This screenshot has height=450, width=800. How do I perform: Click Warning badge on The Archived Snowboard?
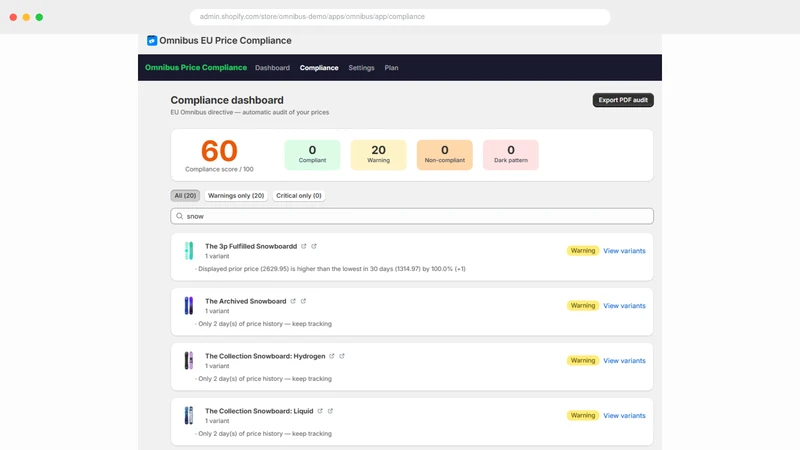pyautogui.click(x=583, y=306)
